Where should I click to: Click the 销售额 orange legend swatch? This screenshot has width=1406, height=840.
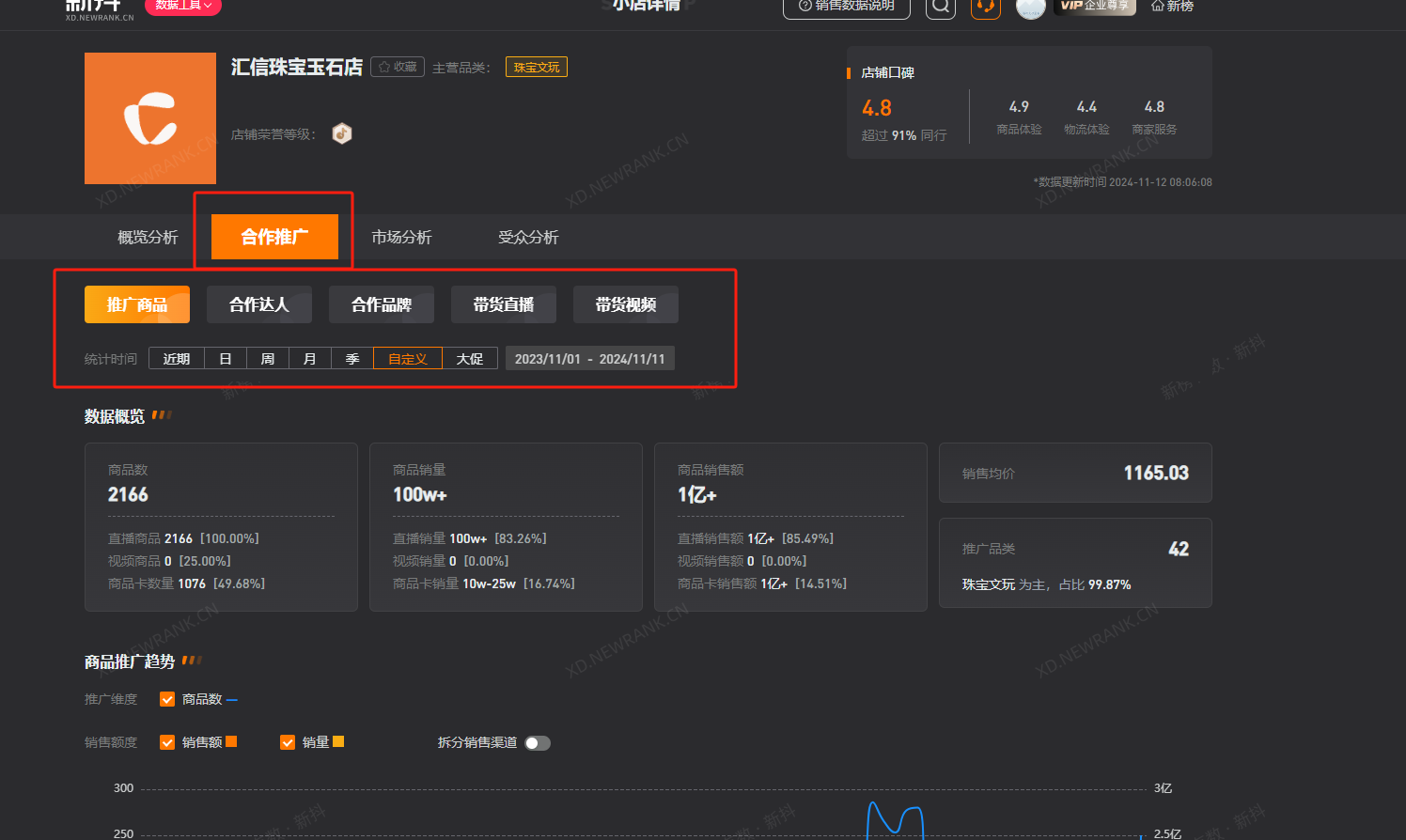pyautogui.click(x=231, y=741)
